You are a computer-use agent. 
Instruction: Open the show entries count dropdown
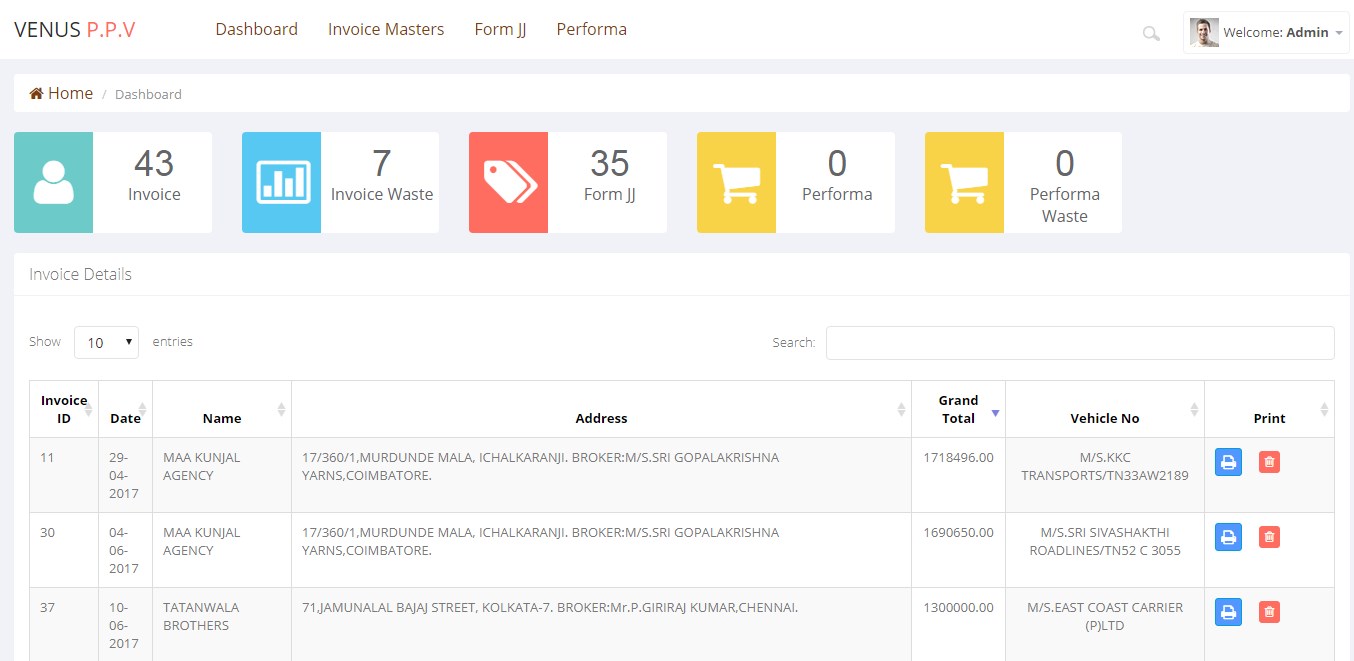(106, 342)
